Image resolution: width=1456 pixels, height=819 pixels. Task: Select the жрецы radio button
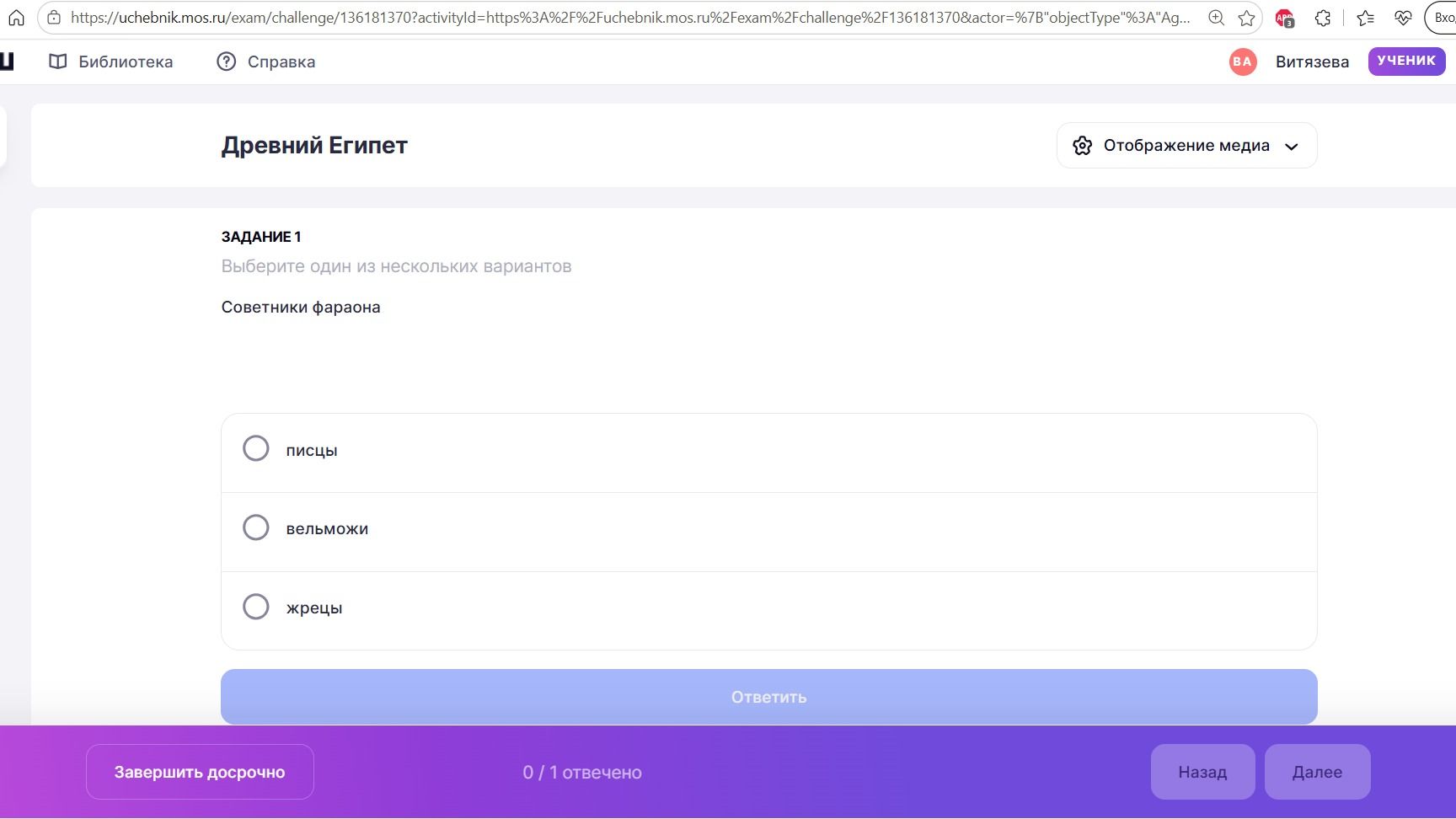[256, 607]
